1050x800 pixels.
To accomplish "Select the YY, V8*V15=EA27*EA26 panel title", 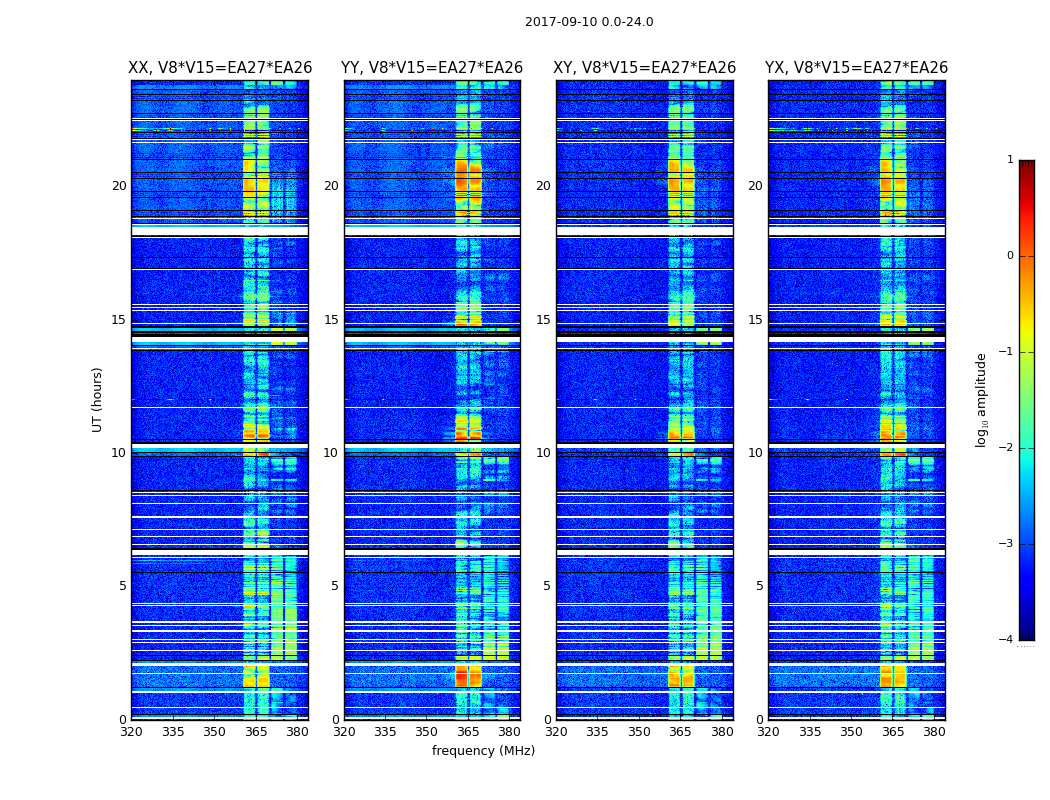I will tap(432, 68).
